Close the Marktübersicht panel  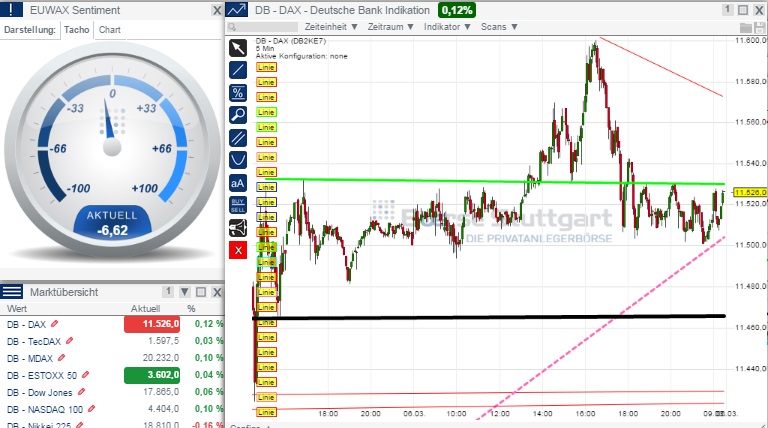click(x=217, y=292)
